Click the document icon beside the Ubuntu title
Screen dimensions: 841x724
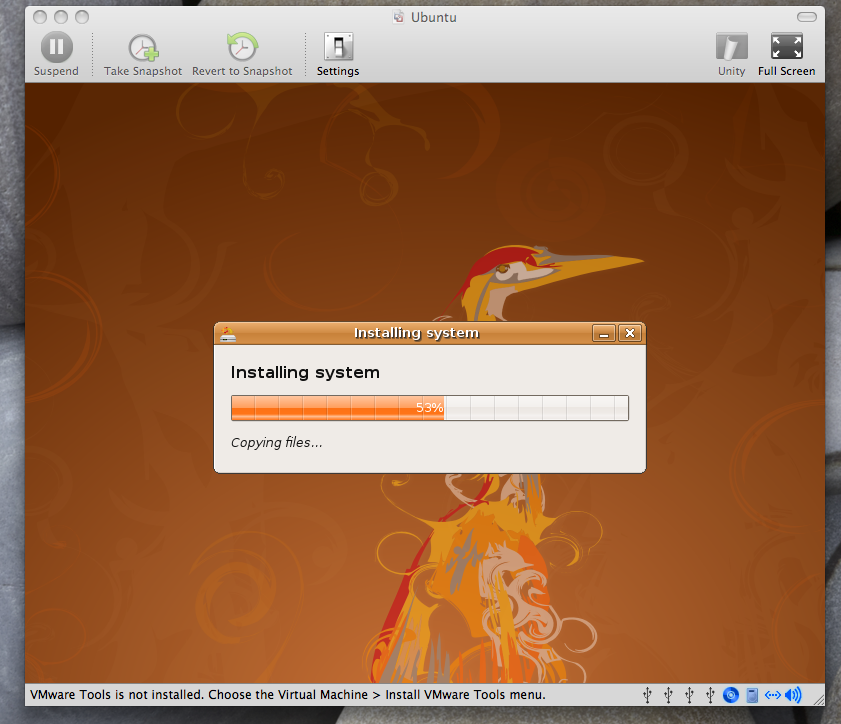tap(399, 17)
